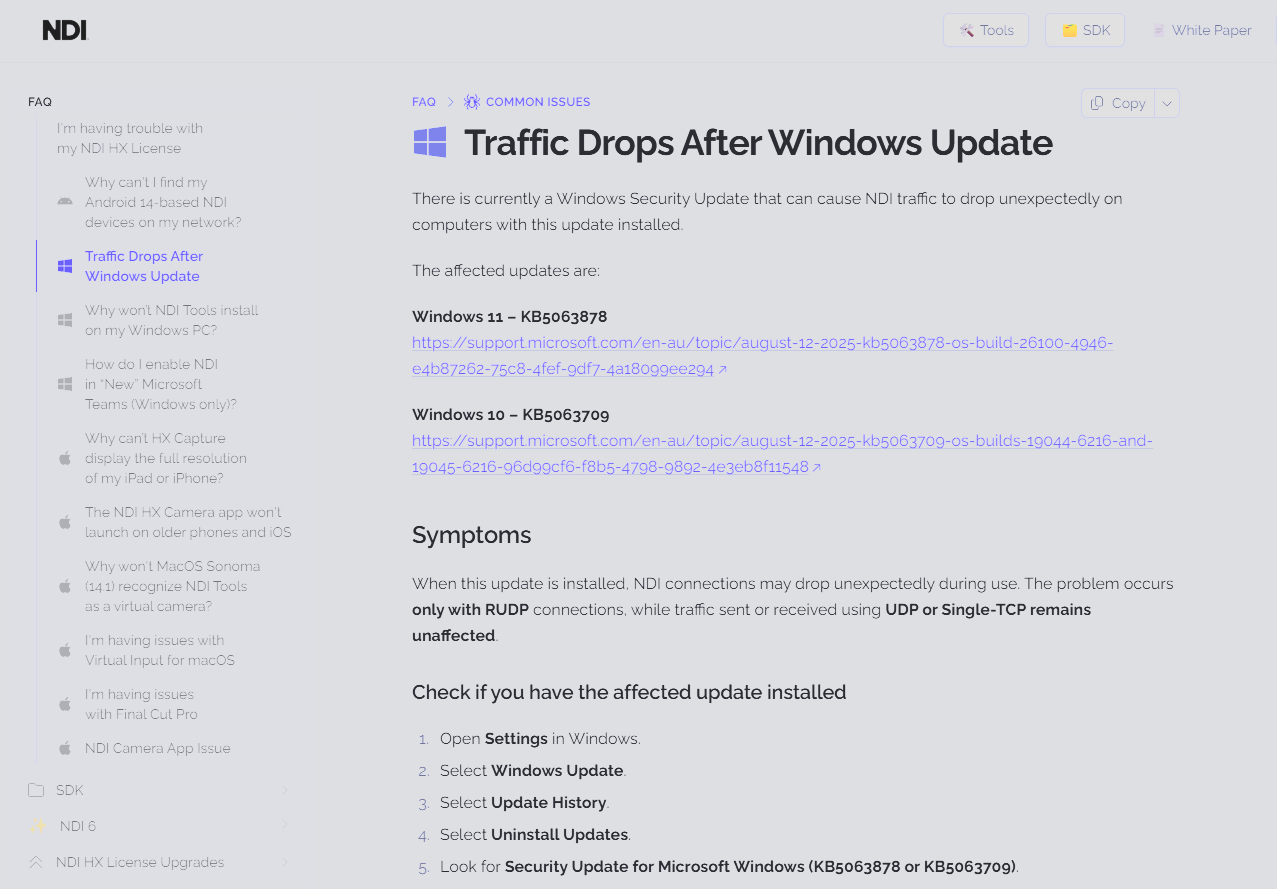Click the FAQ sidebar heading
This screenshot has width=1277, height=889.
pyautogui.click(x=40, y=102)
